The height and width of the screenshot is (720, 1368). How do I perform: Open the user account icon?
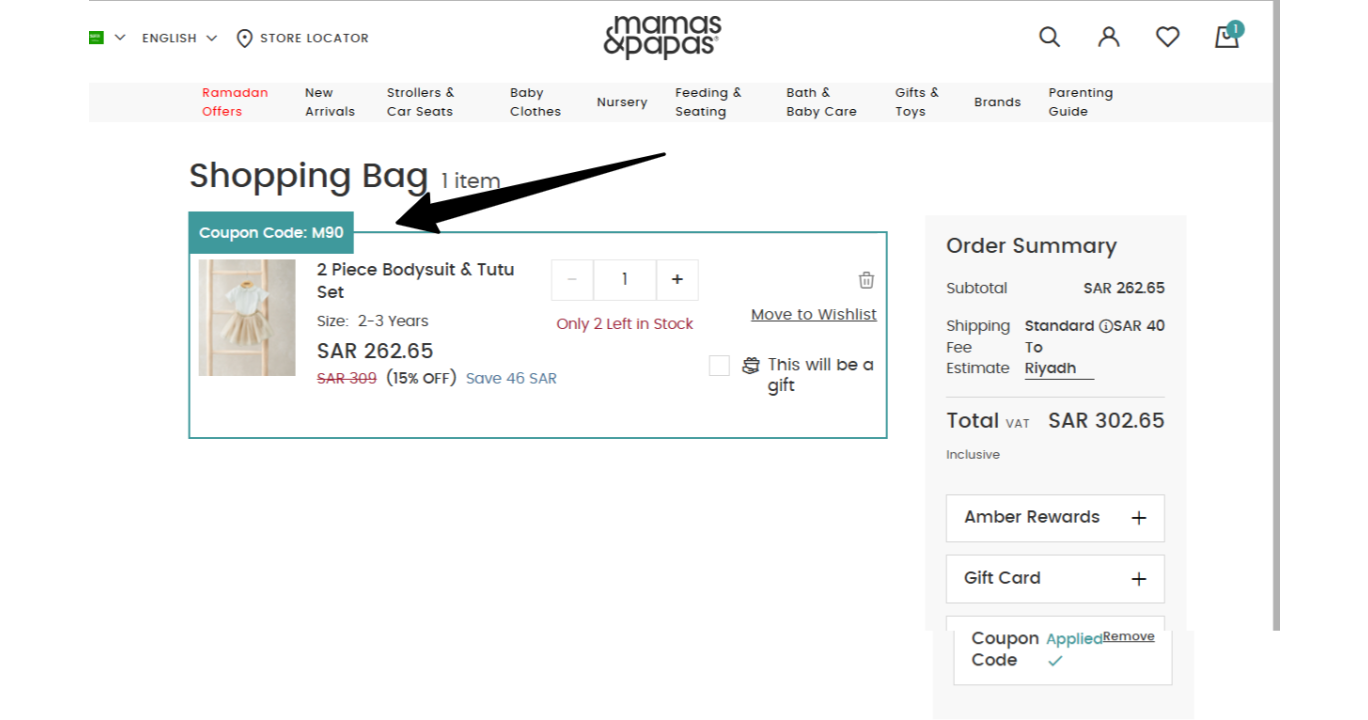click(x=1109, y=37)
